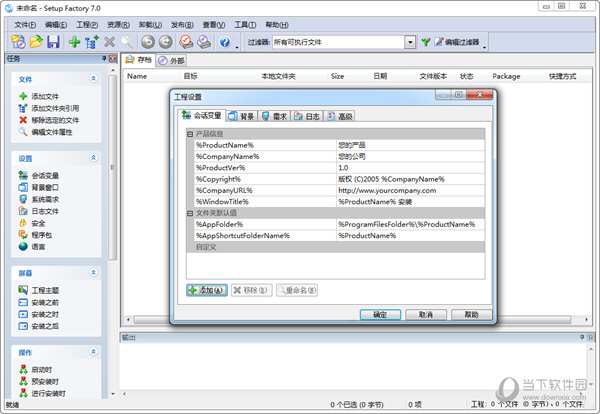Select the %ProductName% value cell
Image resolution: width=600 pixels, height=414 pixels.
pos(411,145)
